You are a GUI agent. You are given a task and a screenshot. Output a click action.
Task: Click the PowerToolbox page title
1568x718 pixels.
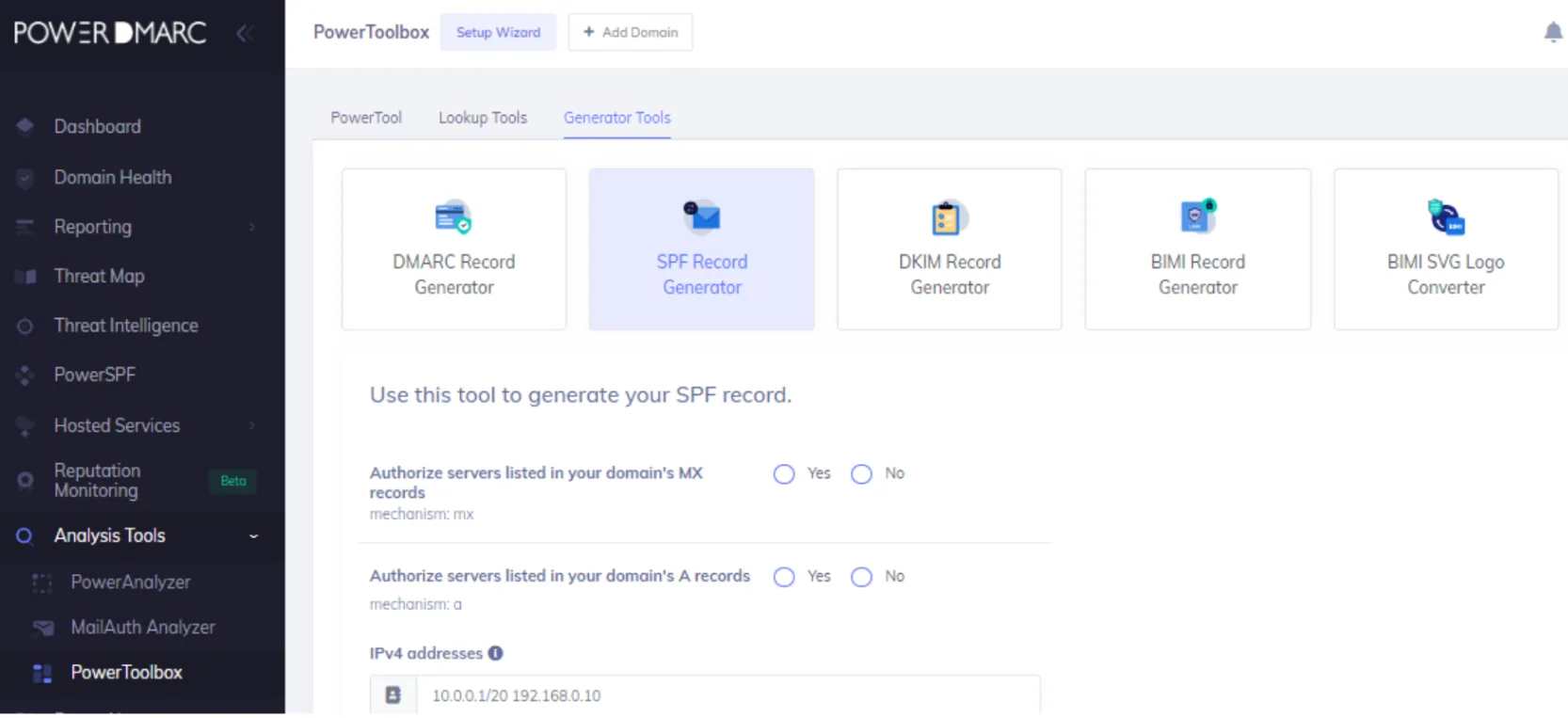tap(371, 32)
